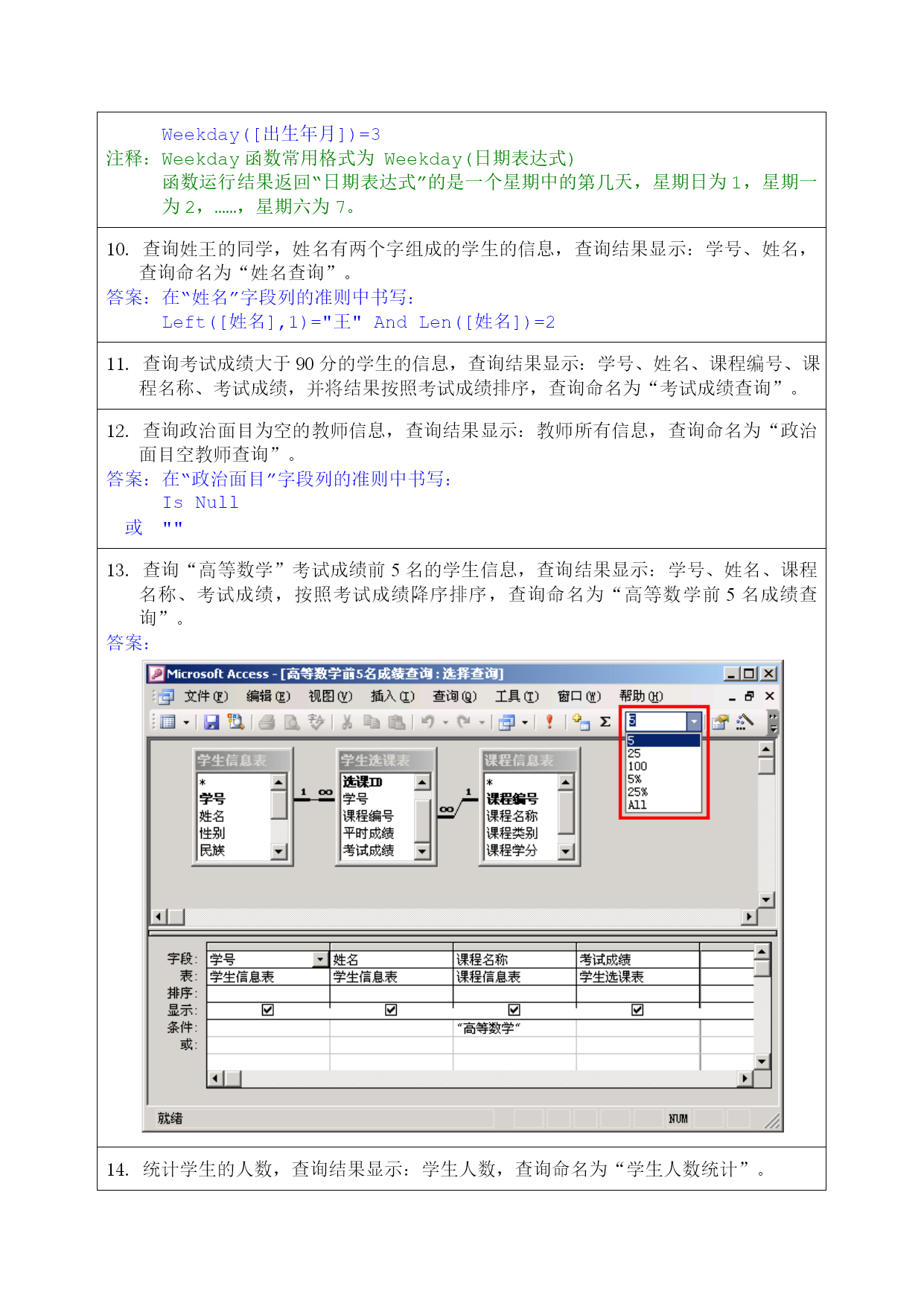Click scroll-down arrow of the design grid
The height and width of the screenshot is (1306, 924).
(762, 1062)
